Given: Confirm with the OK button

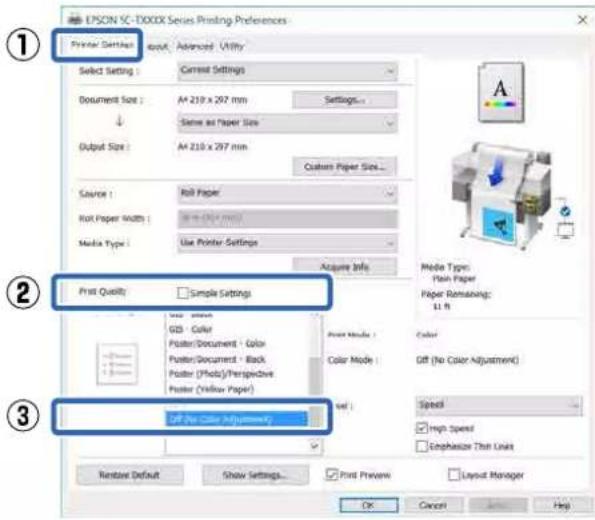Looking at the screenshot, I should pos(369,505).
